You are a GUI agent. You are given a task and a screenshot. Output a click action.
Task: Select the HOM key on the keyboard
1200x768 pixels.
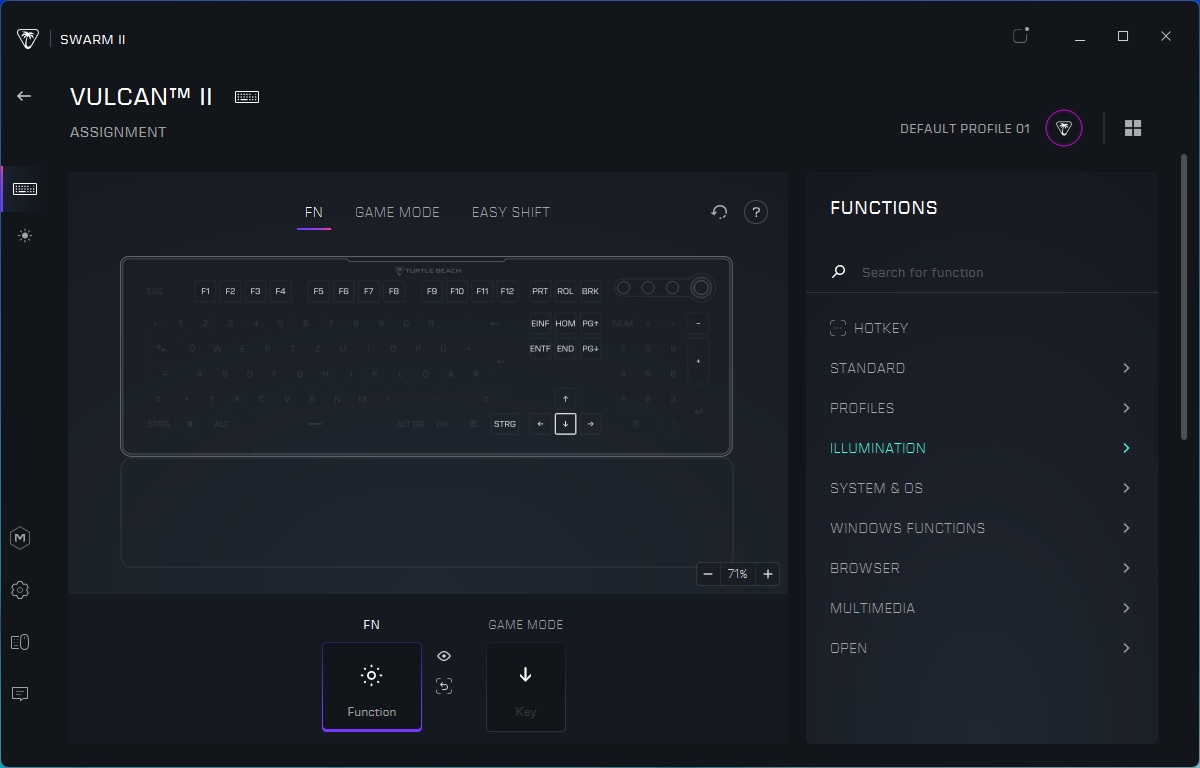(x=565, y=323)
